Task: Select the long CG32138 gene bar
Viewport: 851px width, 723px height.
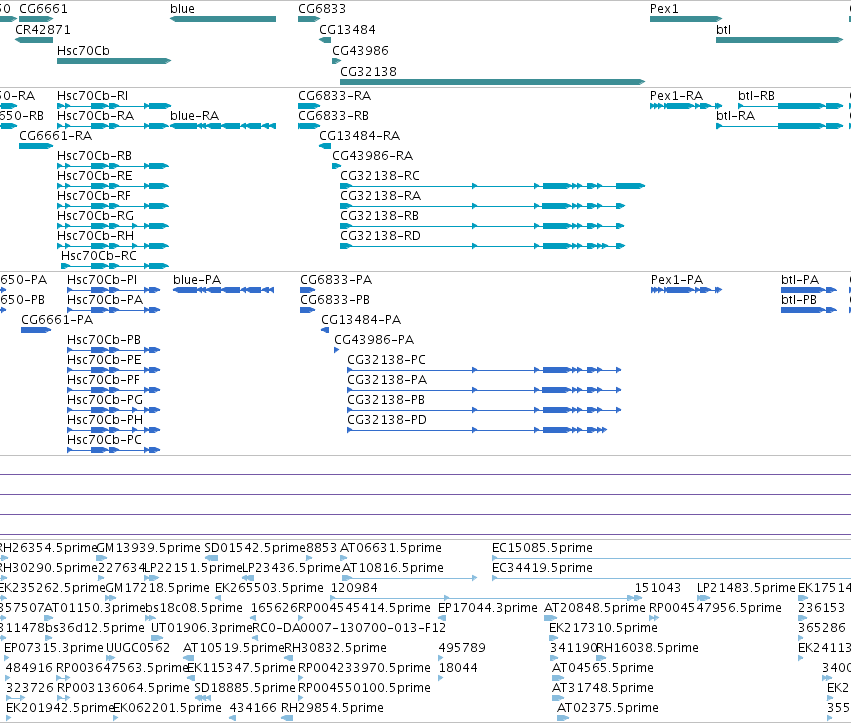Action: pos(492,82)
